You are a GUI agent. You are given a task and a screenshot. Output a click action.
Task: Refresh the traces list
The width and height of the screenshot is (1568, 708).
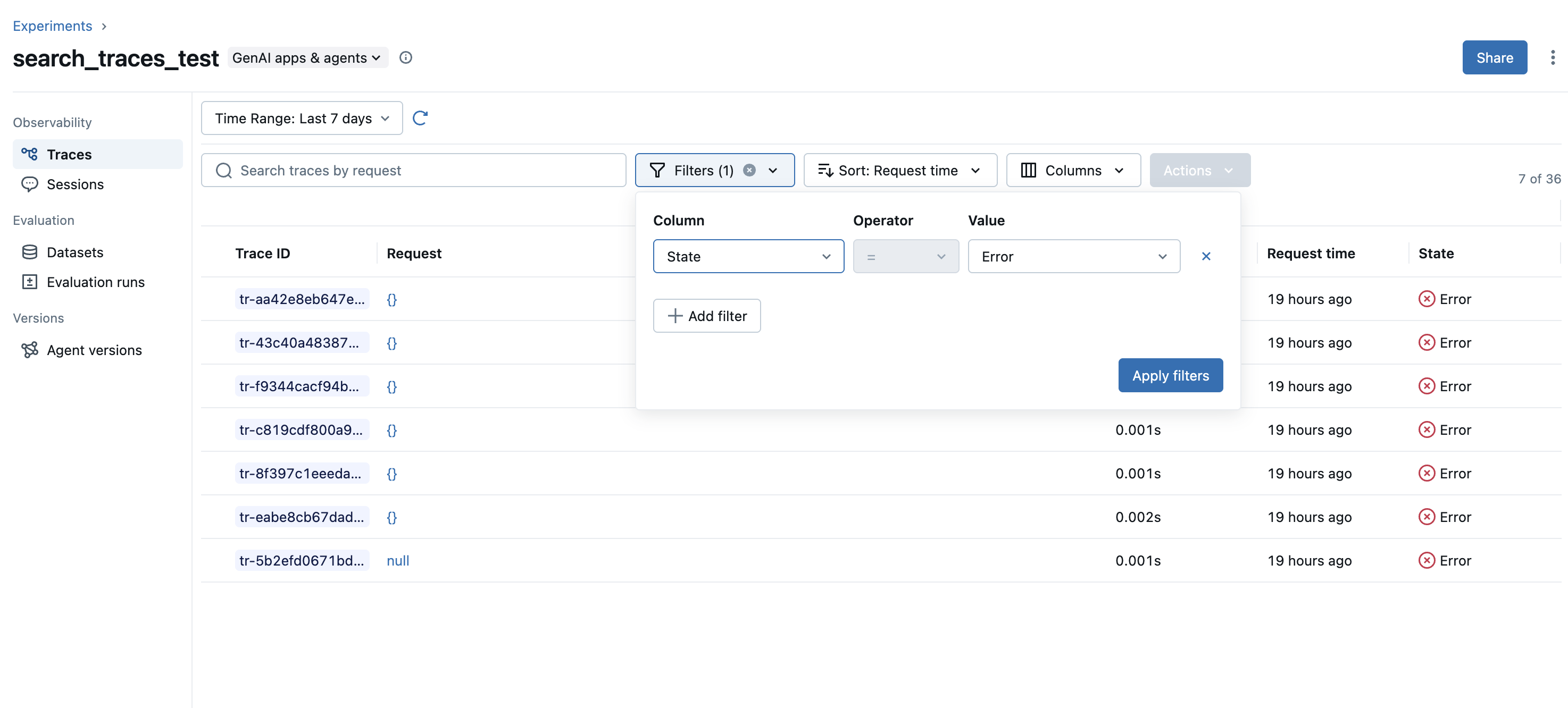coord(421,118)
